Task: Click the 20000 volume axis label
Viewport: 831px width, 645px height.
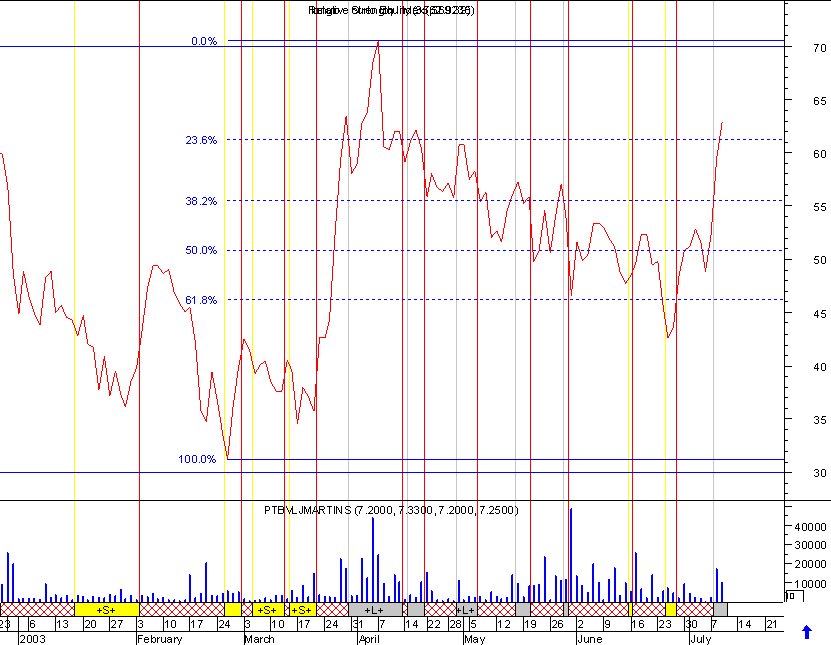Action: tap(810, 564)
